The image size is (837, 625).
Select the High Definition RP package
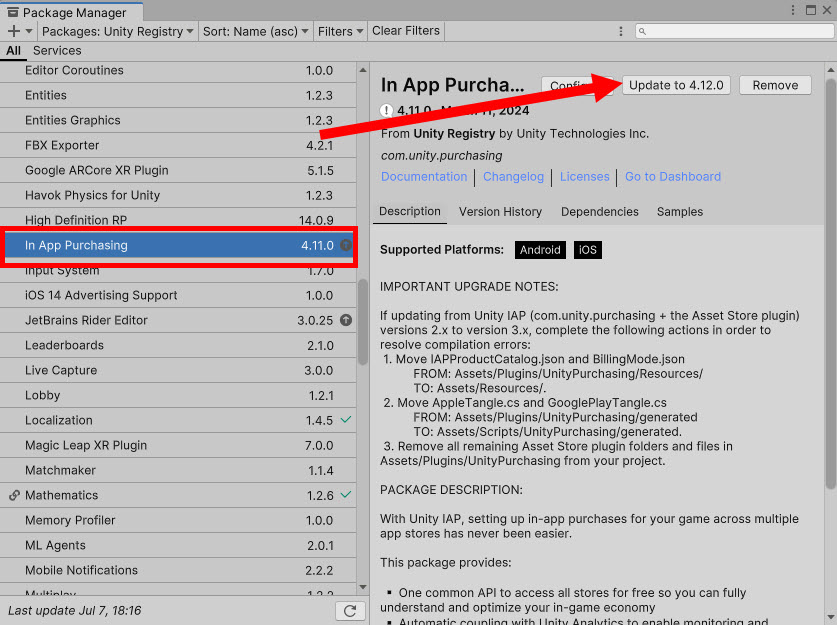click(x=178, y=219)
